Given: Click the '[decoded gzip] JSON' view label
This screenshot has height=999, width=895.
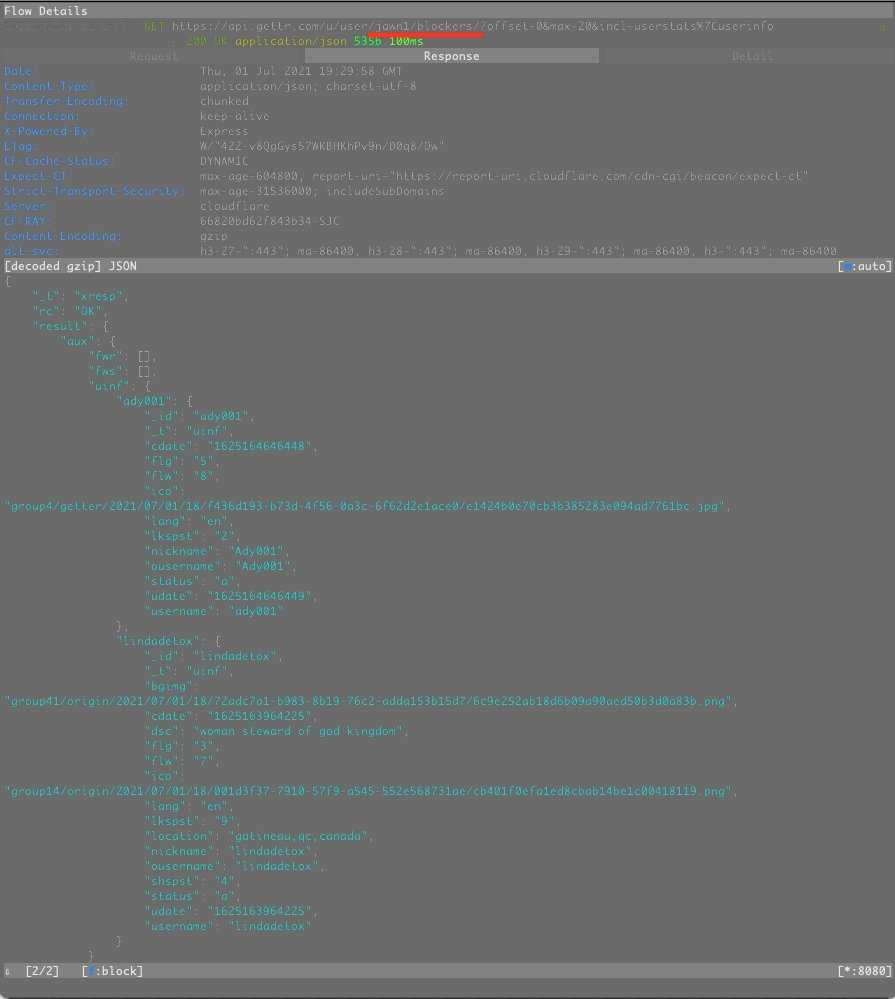Looking at the screenshot, I should point(71,266).
